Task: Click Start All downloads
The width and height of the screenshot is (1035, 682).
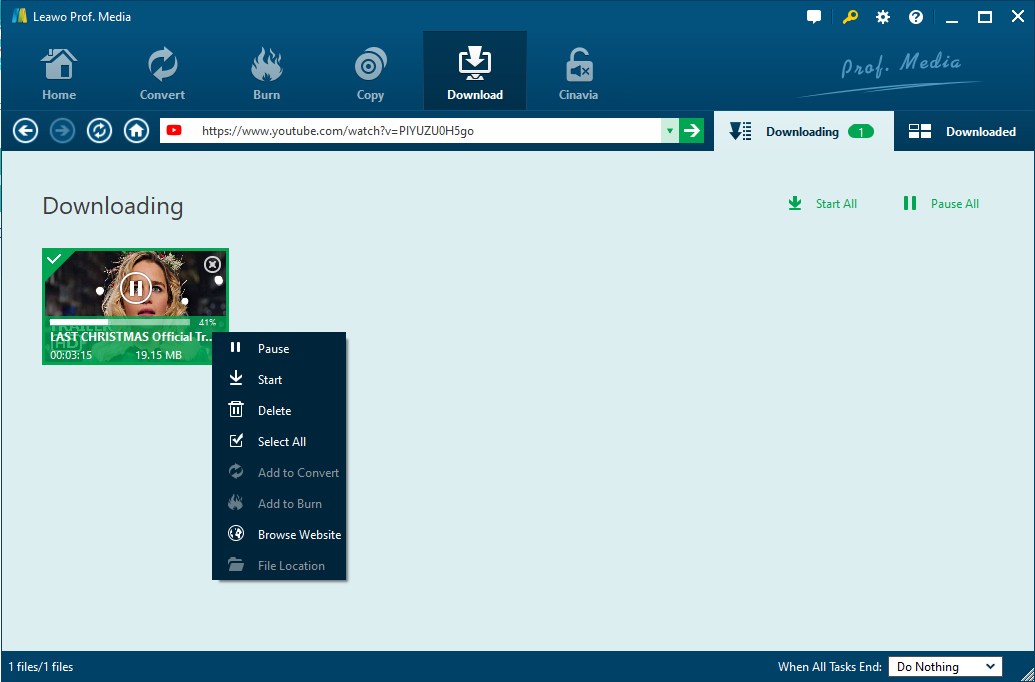Action: pos(822,204)
